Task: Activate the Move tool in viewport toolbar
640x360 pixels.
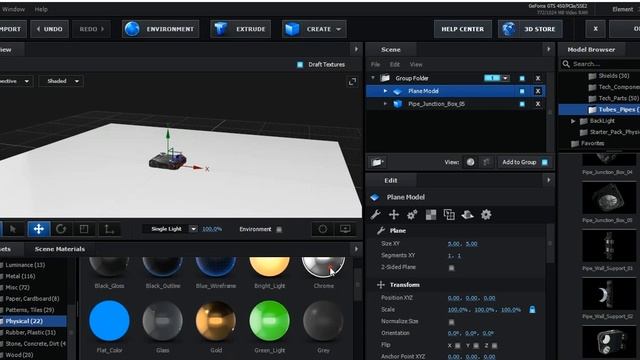Action: [x=38, y=229]
